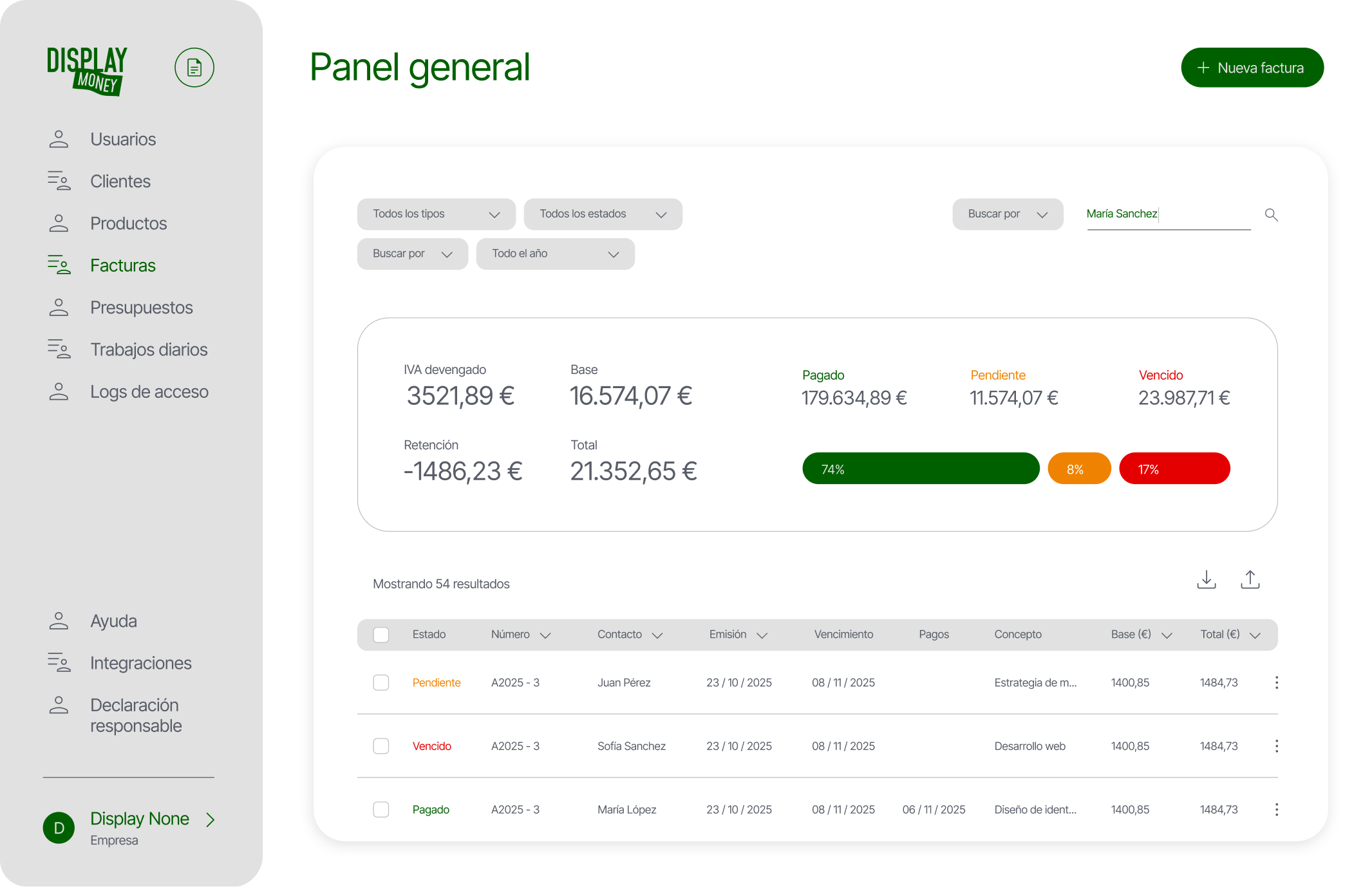Toggle the select-all checkbox in table header
The image size is (1372, 887).
(381, 634)
